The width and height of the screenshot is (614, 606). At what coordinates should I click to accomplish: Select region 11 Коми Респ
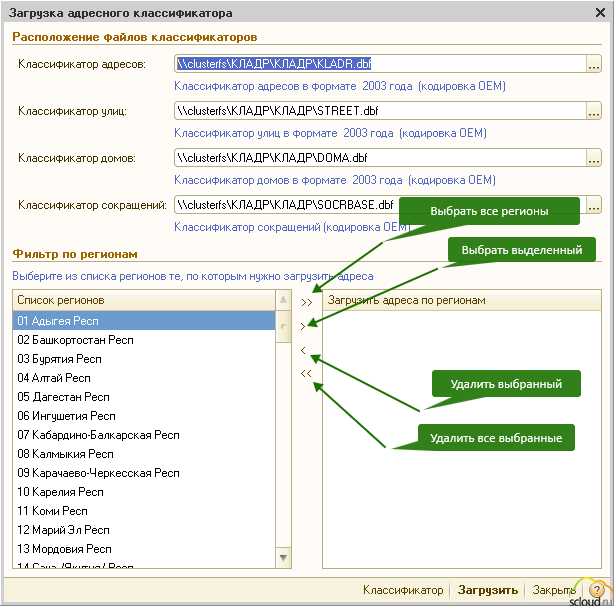144,511
